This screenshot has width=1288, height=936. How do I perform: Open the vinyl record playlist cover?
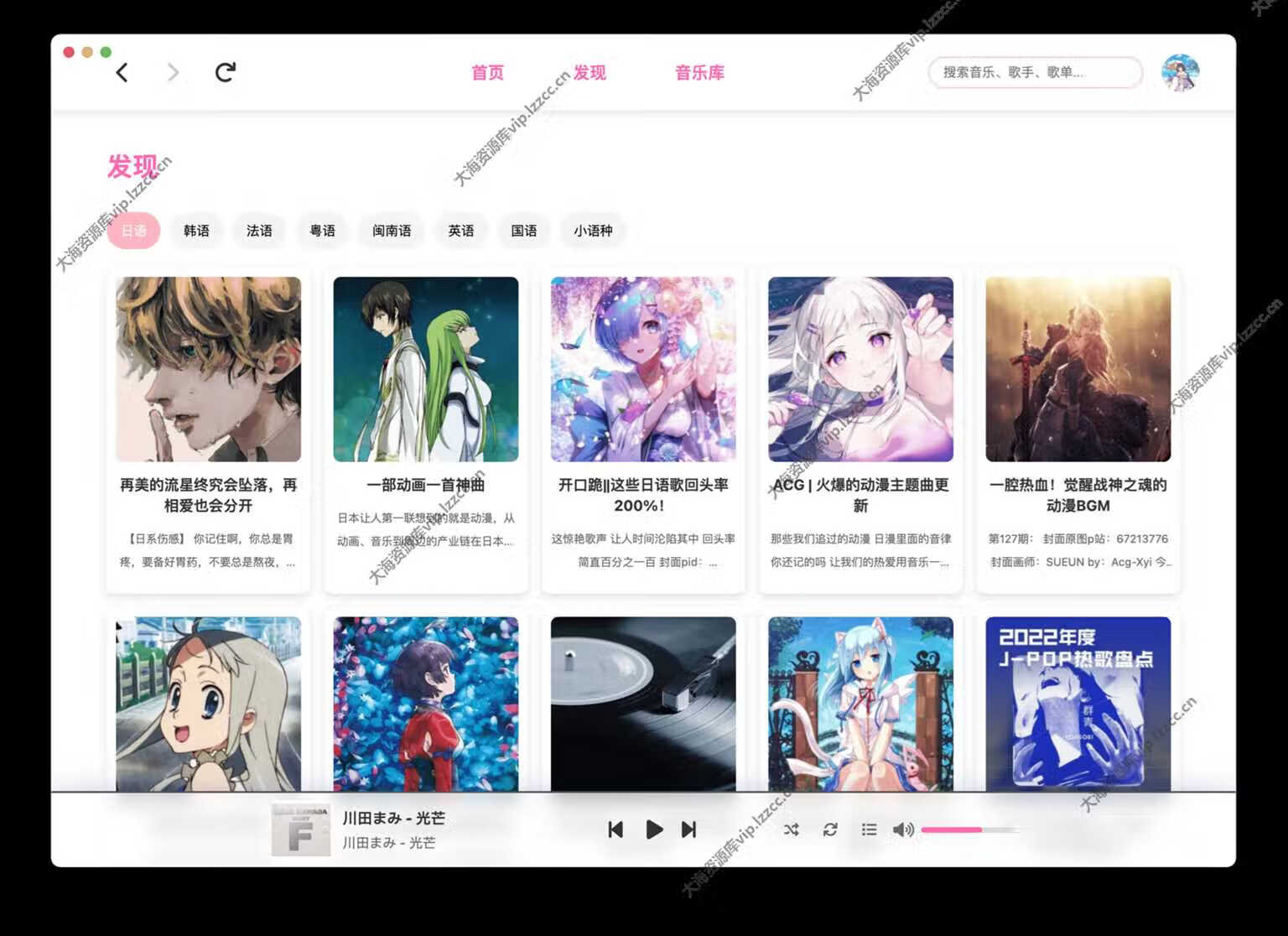click(x=643, y=704)
